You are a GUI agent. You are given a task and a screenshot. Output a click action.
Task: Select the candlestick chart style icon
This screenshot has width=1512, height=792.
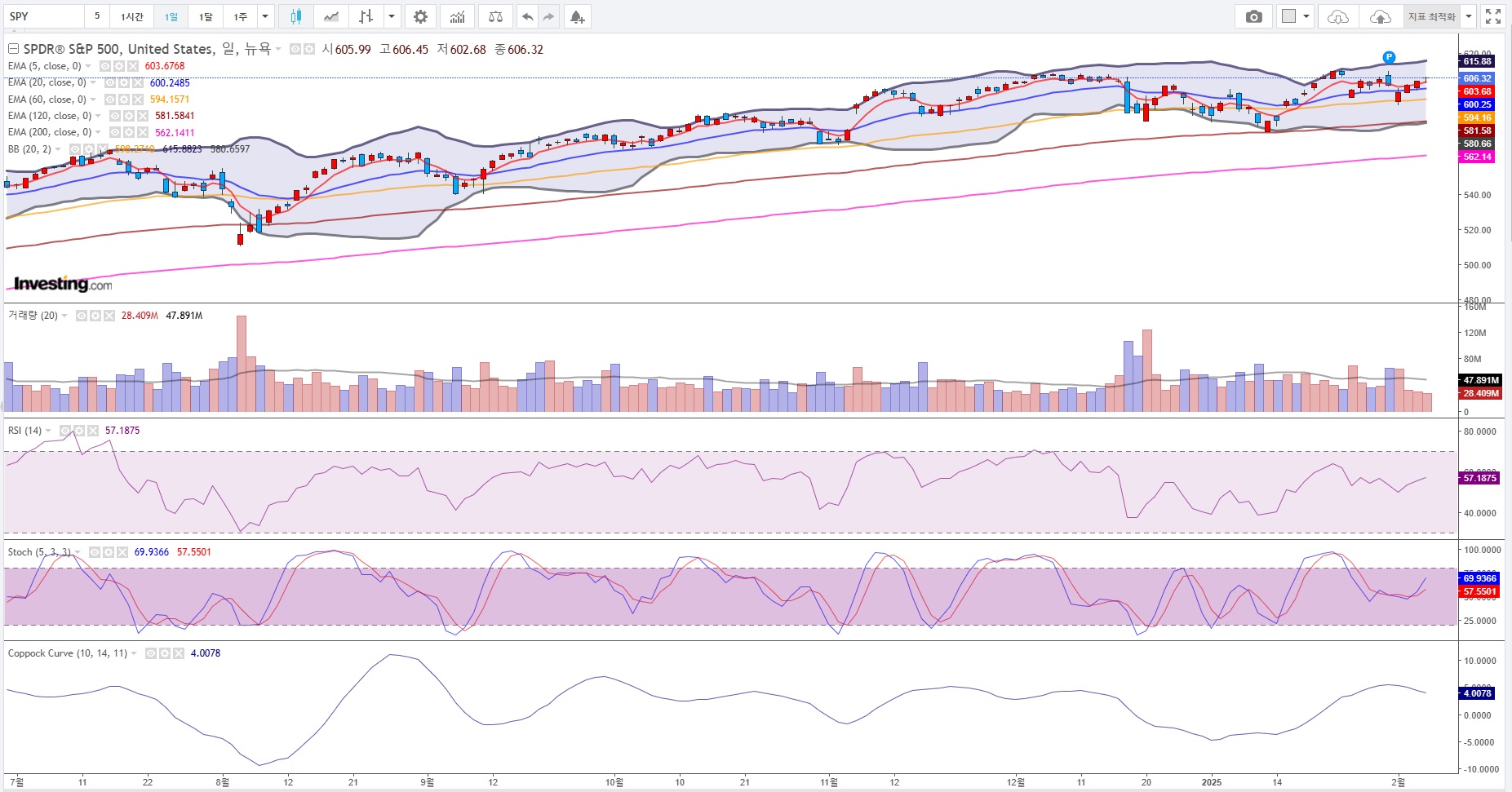296,16
